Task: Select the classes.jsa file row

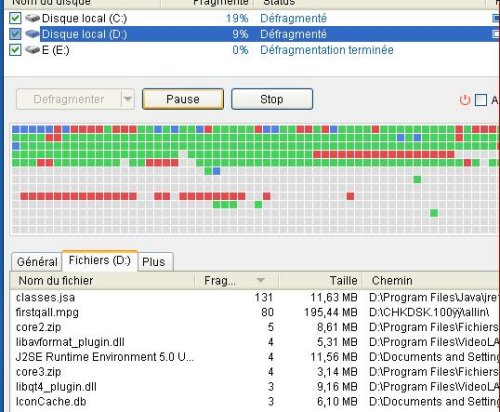Action: 255,297
